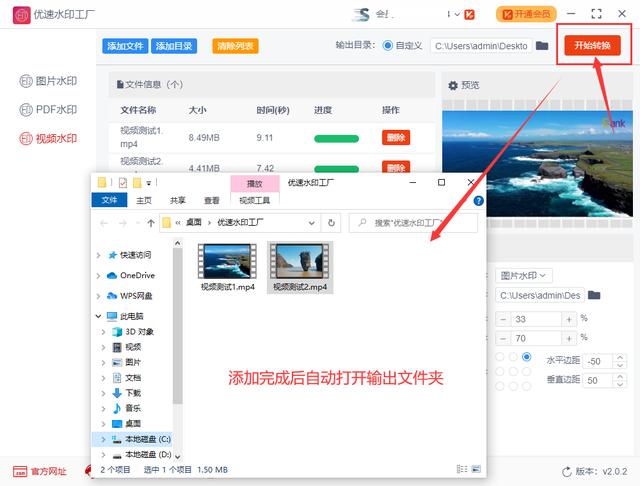Viewport: 640px width, 486px height.
Task: Click the up-folder arrow in Explorer
Action: (x=151, y=223)
